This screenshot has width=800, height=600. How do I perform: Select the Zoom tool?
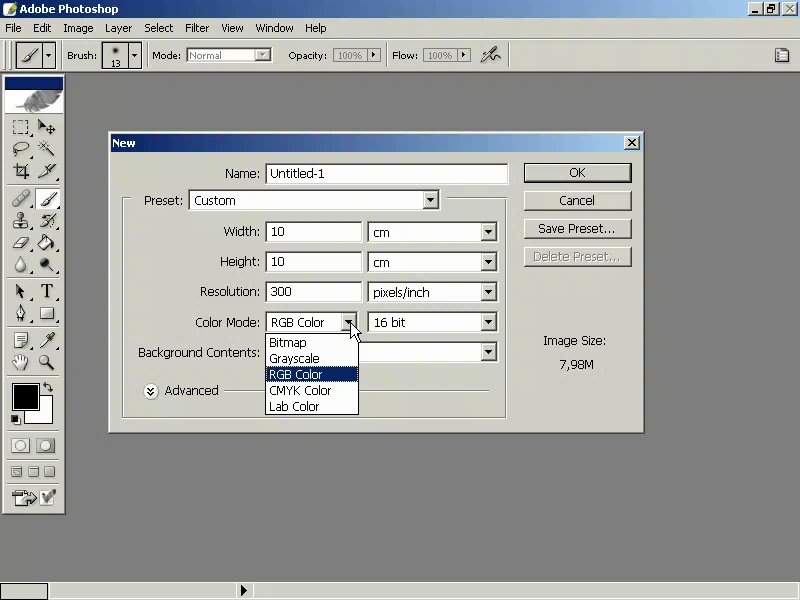point(46,362)
